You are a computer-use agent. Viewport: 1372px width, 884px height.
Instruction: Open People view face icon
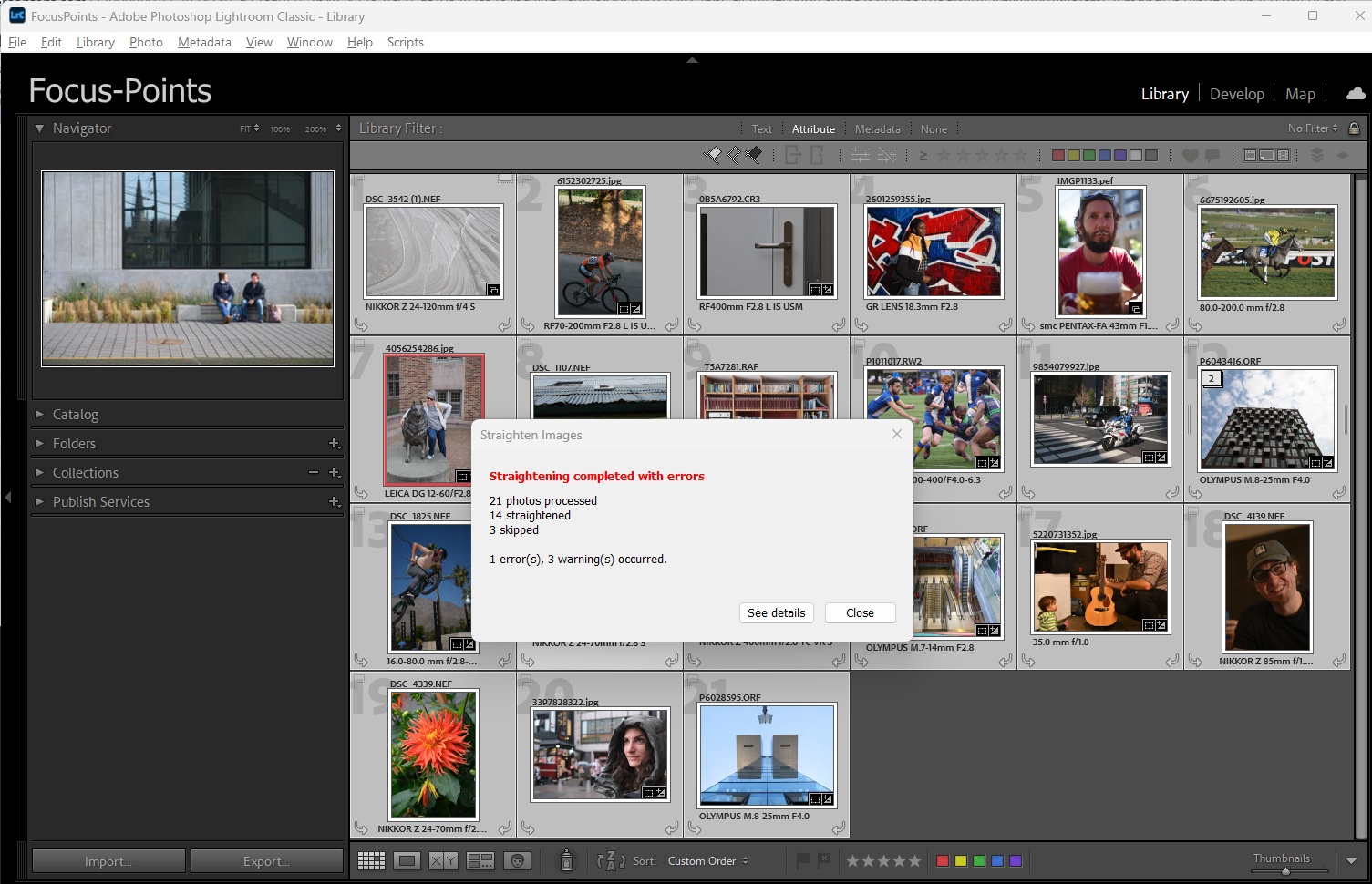[x=517, y=861]
